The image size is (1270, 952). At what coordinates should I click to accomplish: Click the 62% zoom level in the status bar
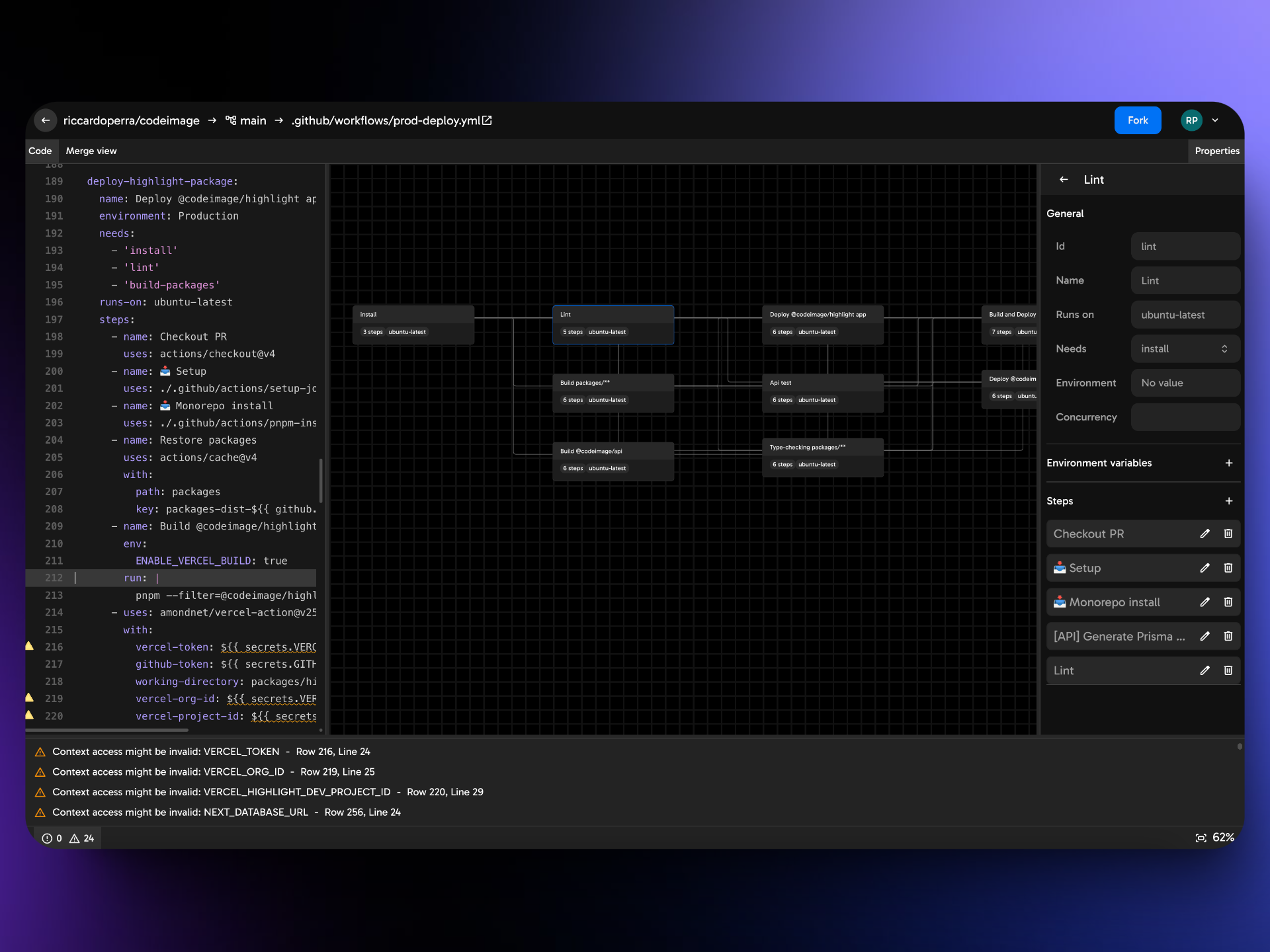point(1223,838)
